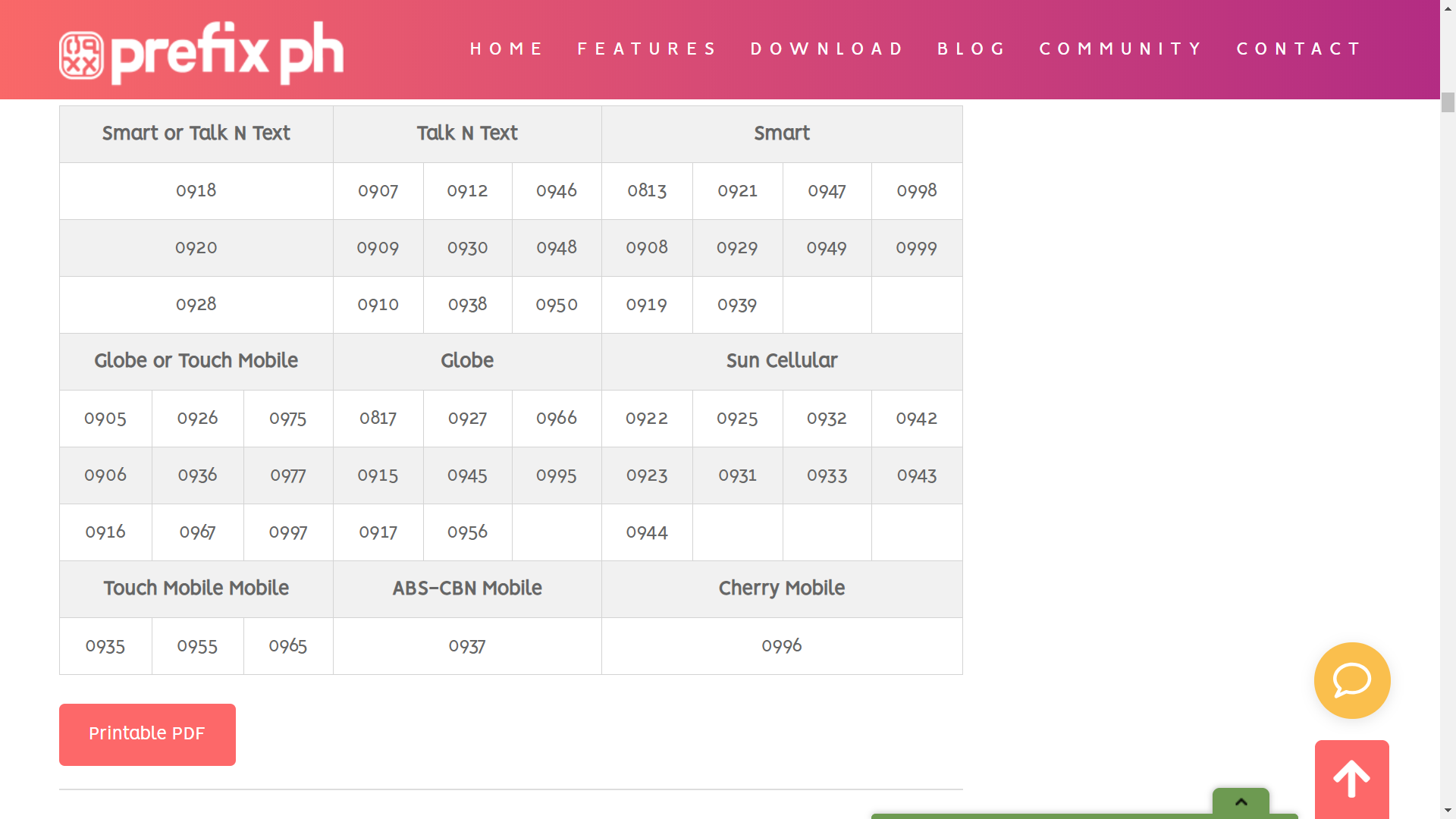This screenshot has width=1456, height=819.
Task: Click prefix 0930 cell
Action: [468, 248]
